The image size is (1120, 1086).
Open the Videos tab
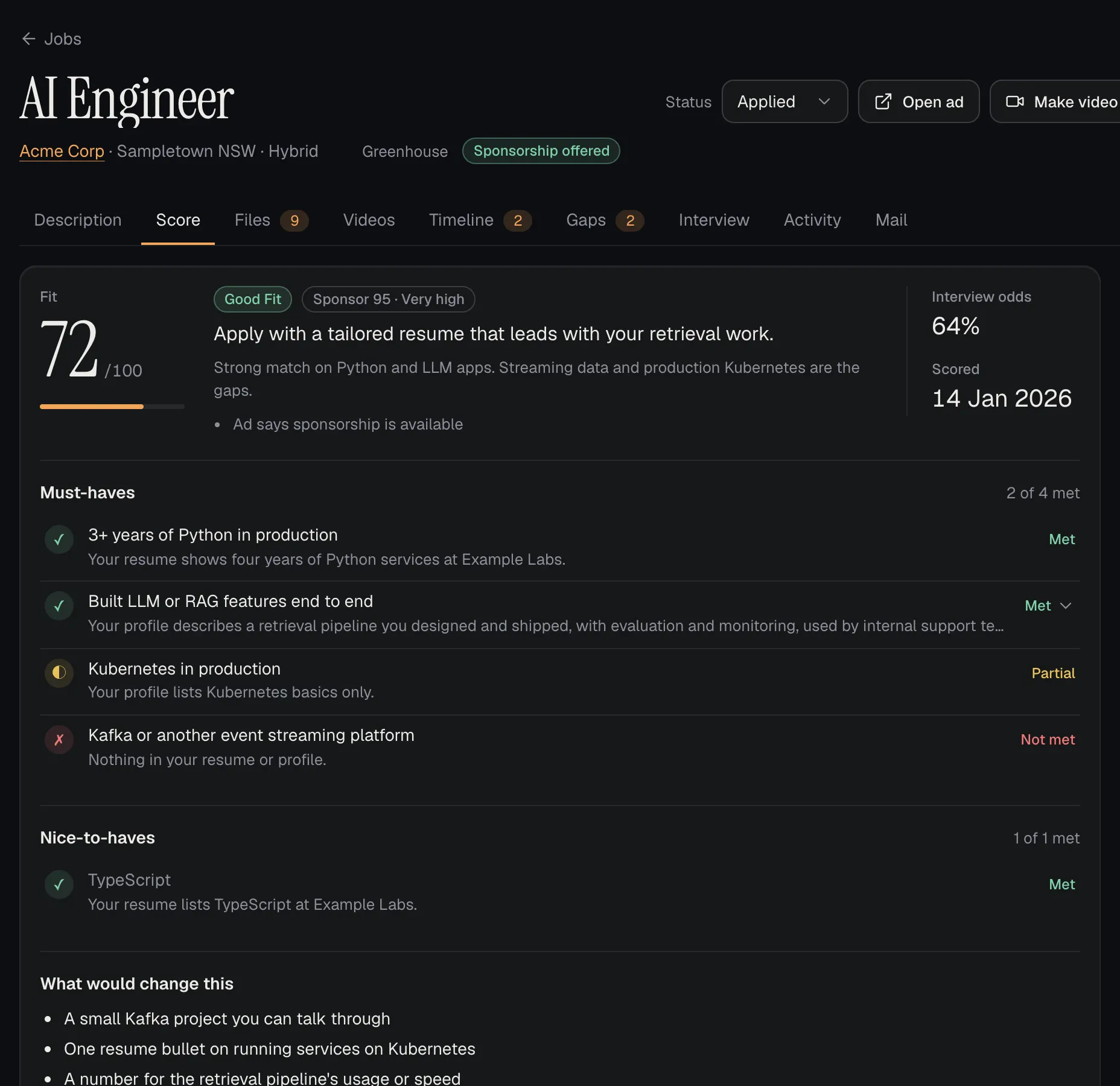coord(369,220)
